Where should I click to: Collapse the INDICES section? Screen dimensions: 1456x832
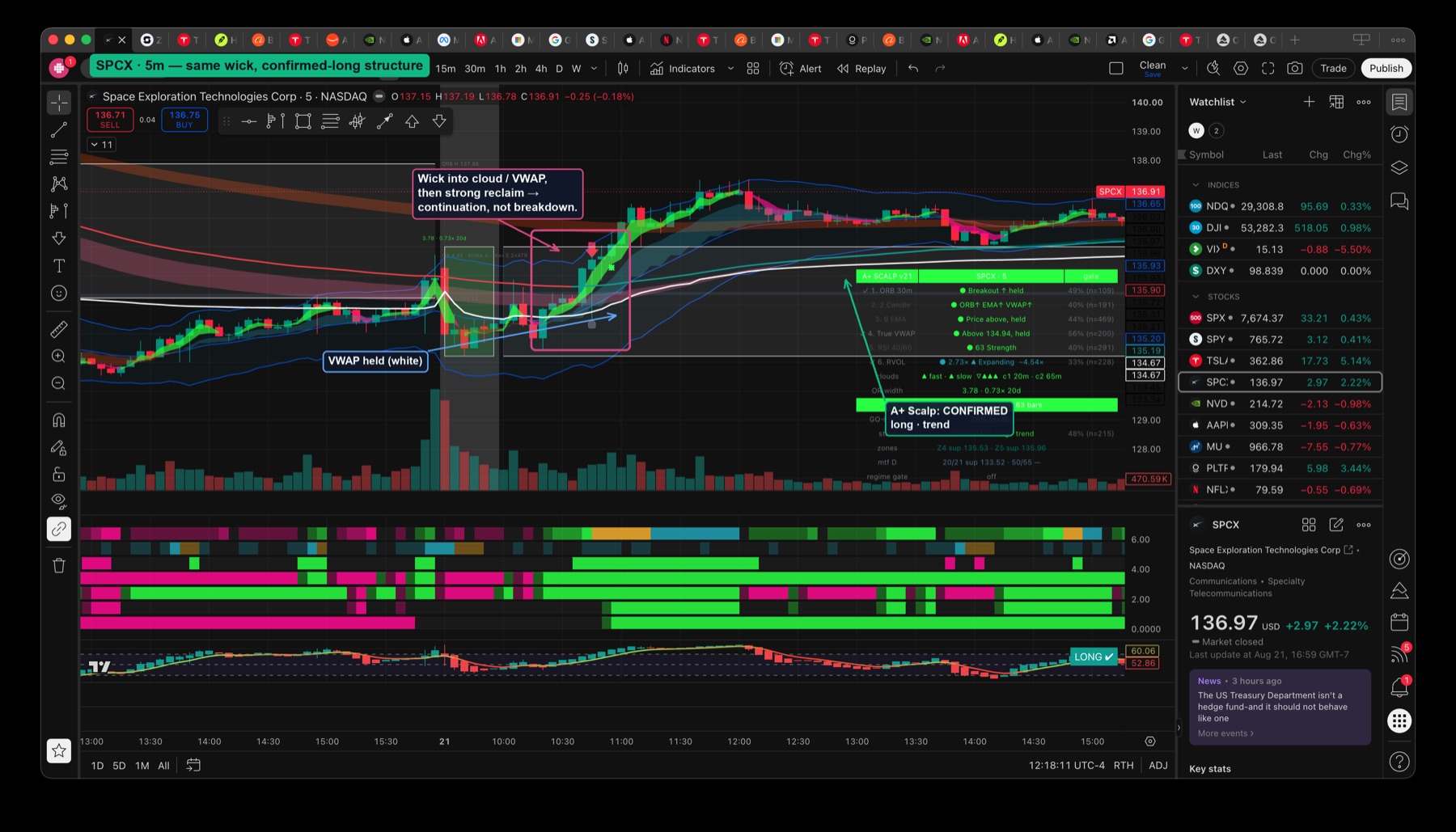1196,185
